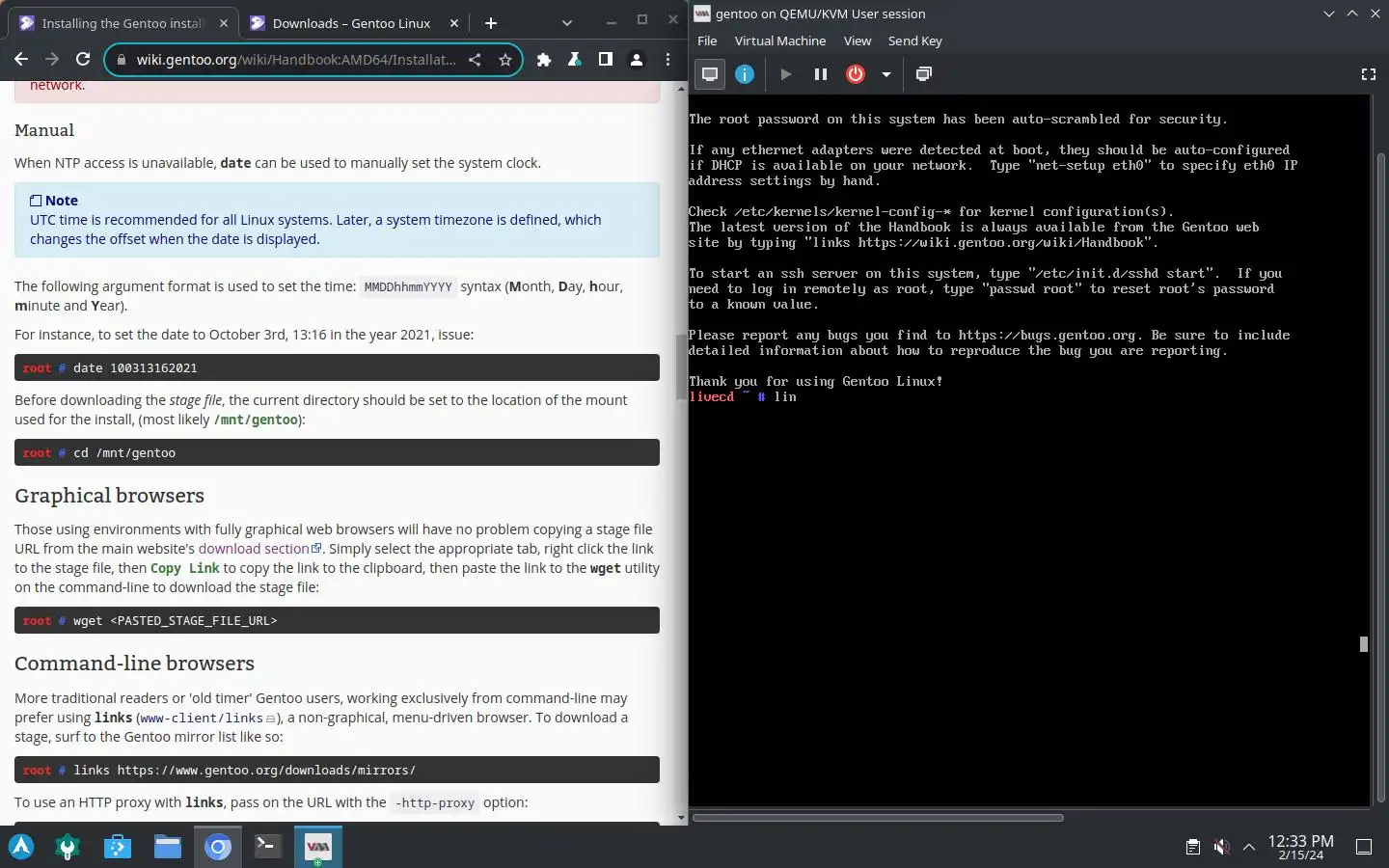Click inside the VM terminal console
This screenshot has height=868, width=1389.
tap(1029, 449)
